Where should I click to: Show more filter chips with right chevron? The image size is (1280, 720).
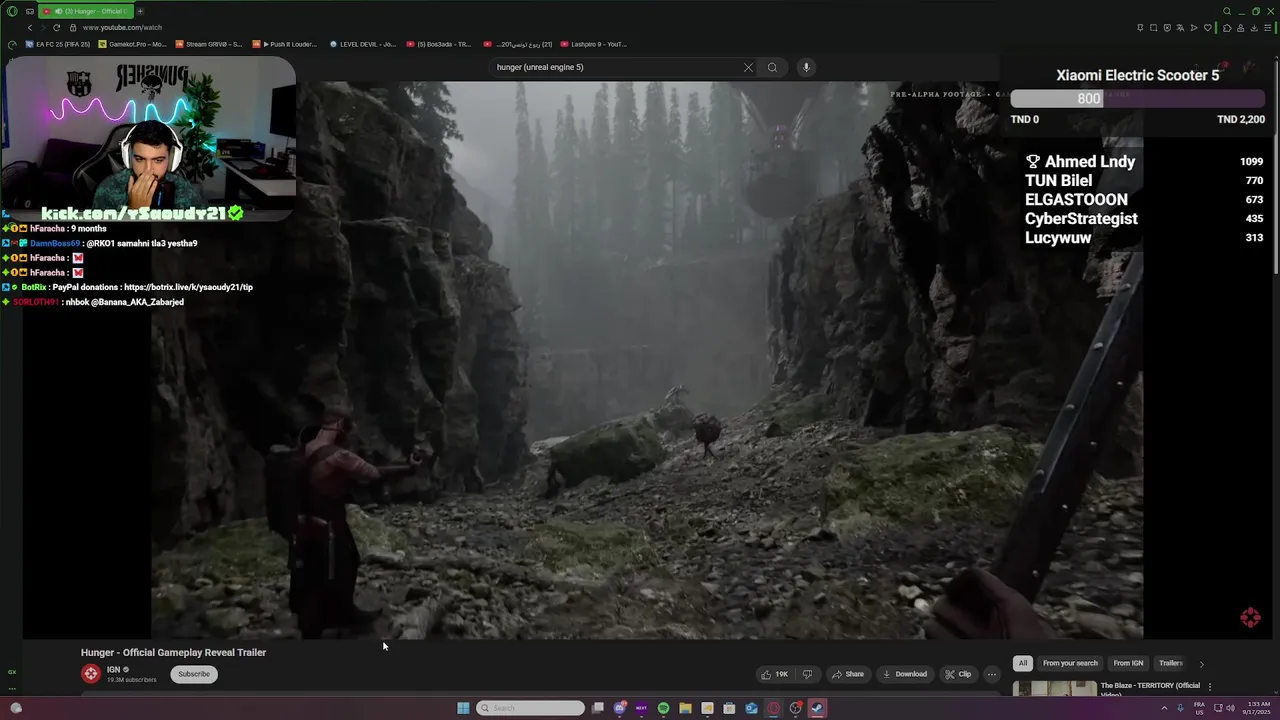1201,663
